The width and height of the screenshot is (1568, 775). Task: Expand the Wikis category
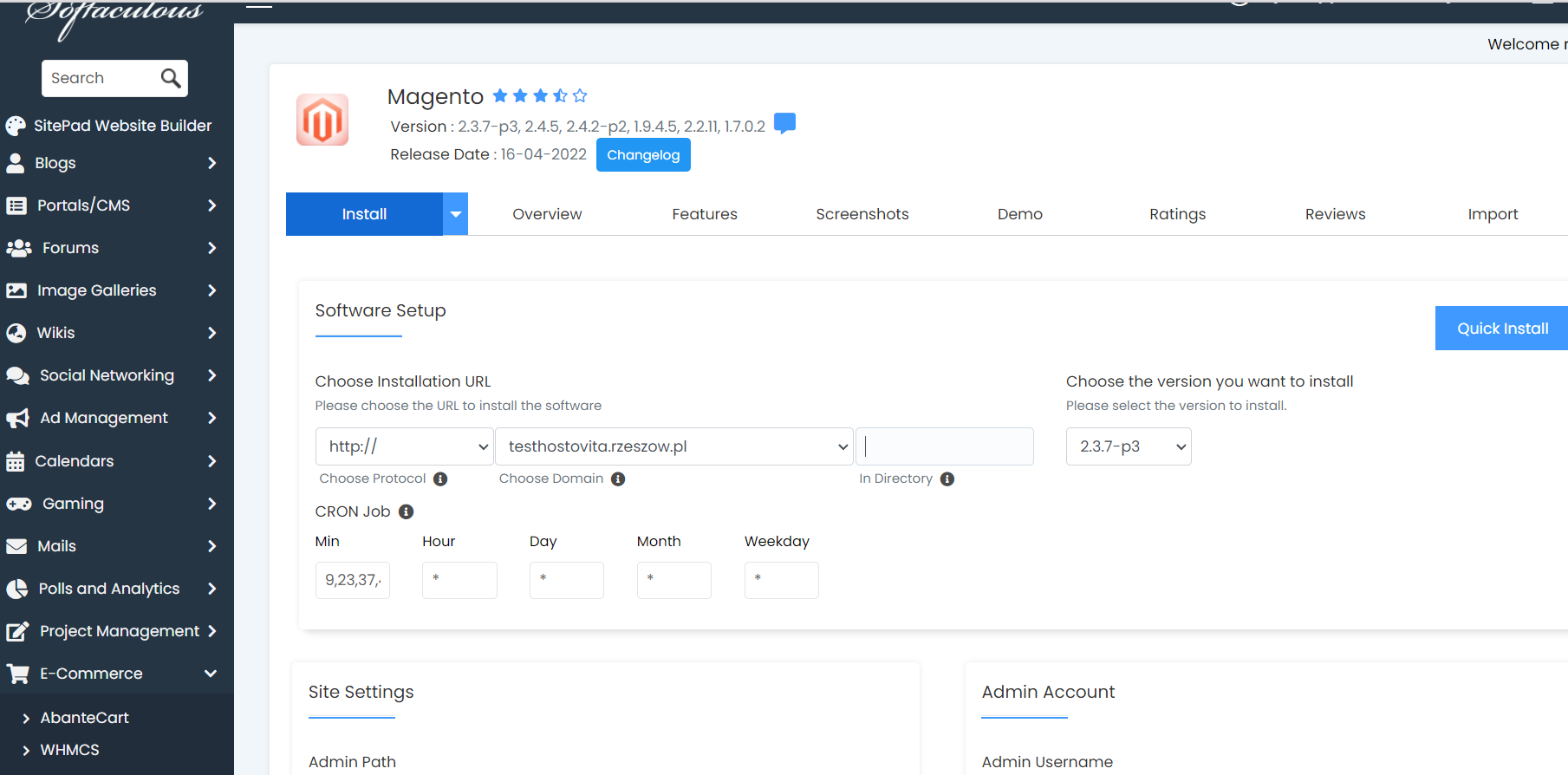coord(211,333)
